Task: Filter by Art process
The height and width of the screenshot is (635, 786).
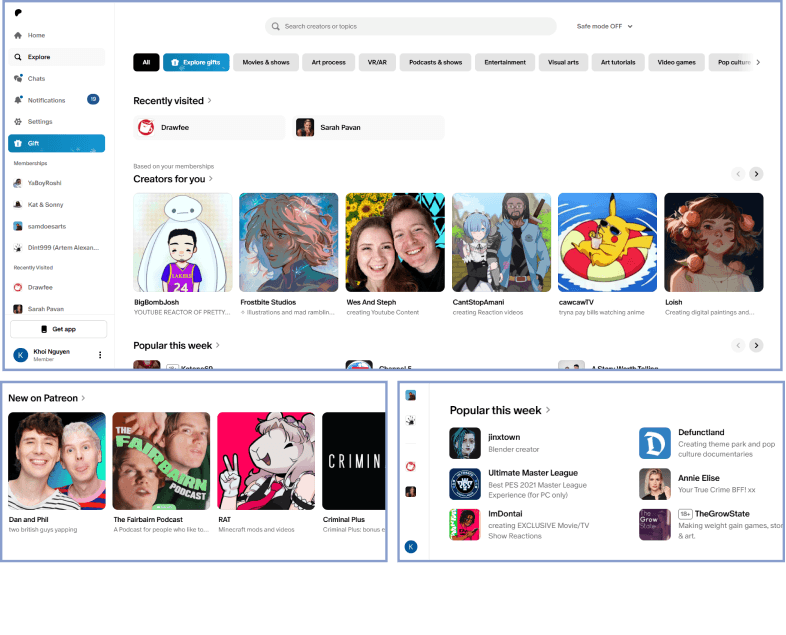Action: coord(329,63)
